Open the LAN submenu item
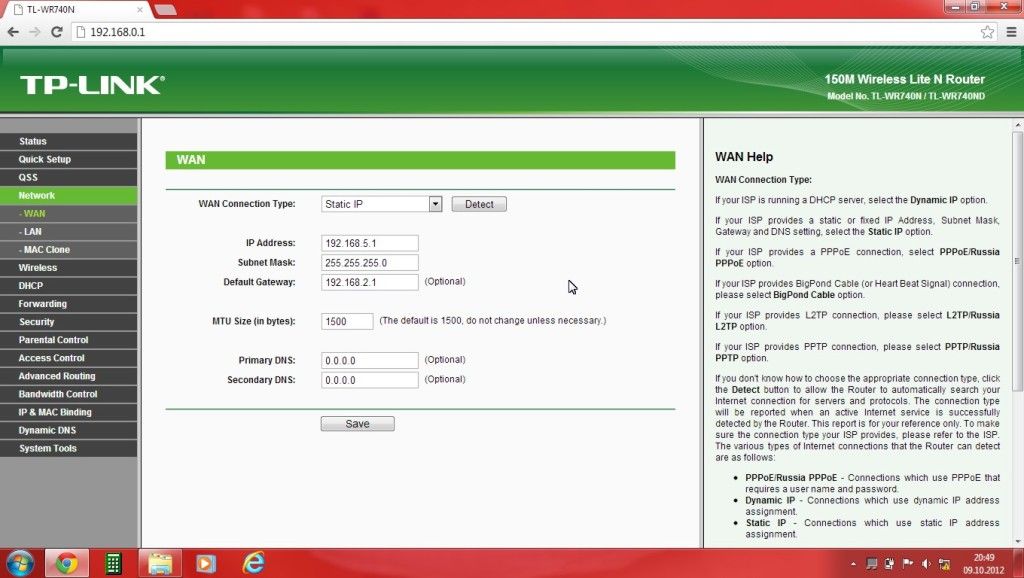 (x=69, y=231)
